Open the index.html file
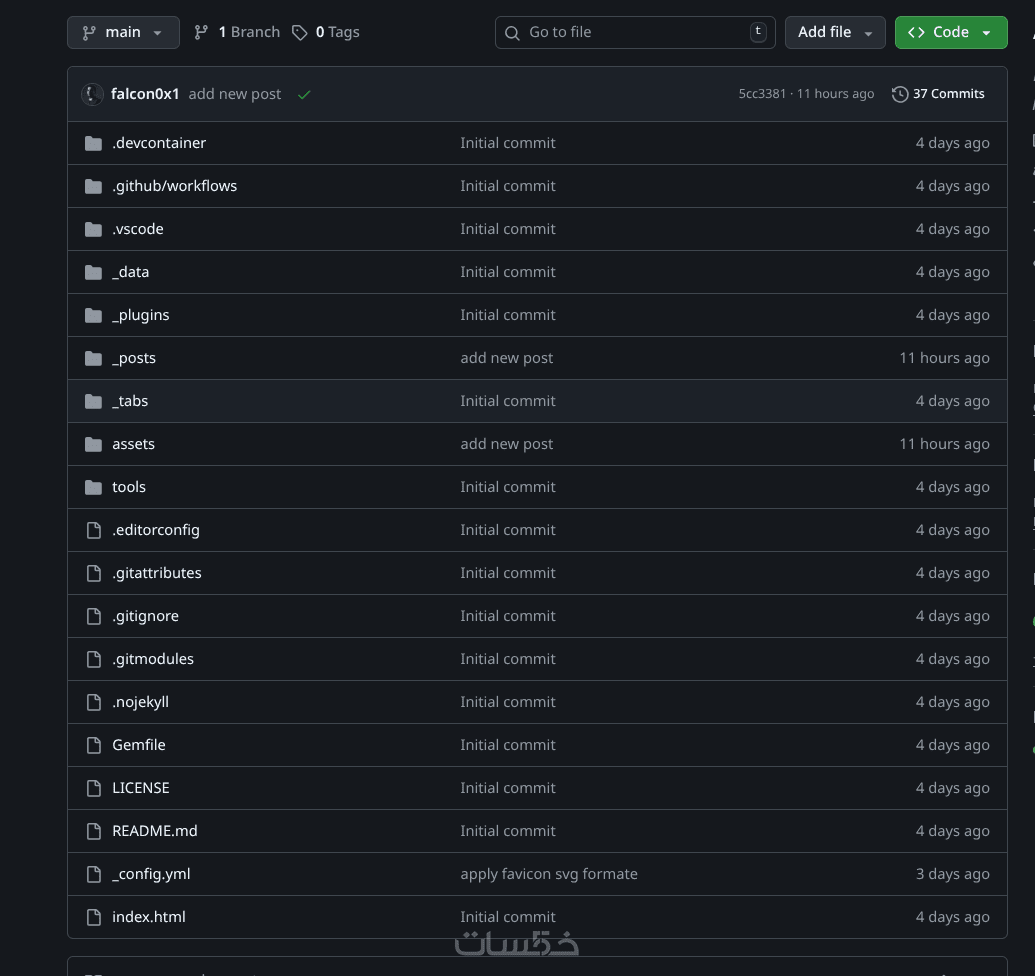 tap(149, 917)
